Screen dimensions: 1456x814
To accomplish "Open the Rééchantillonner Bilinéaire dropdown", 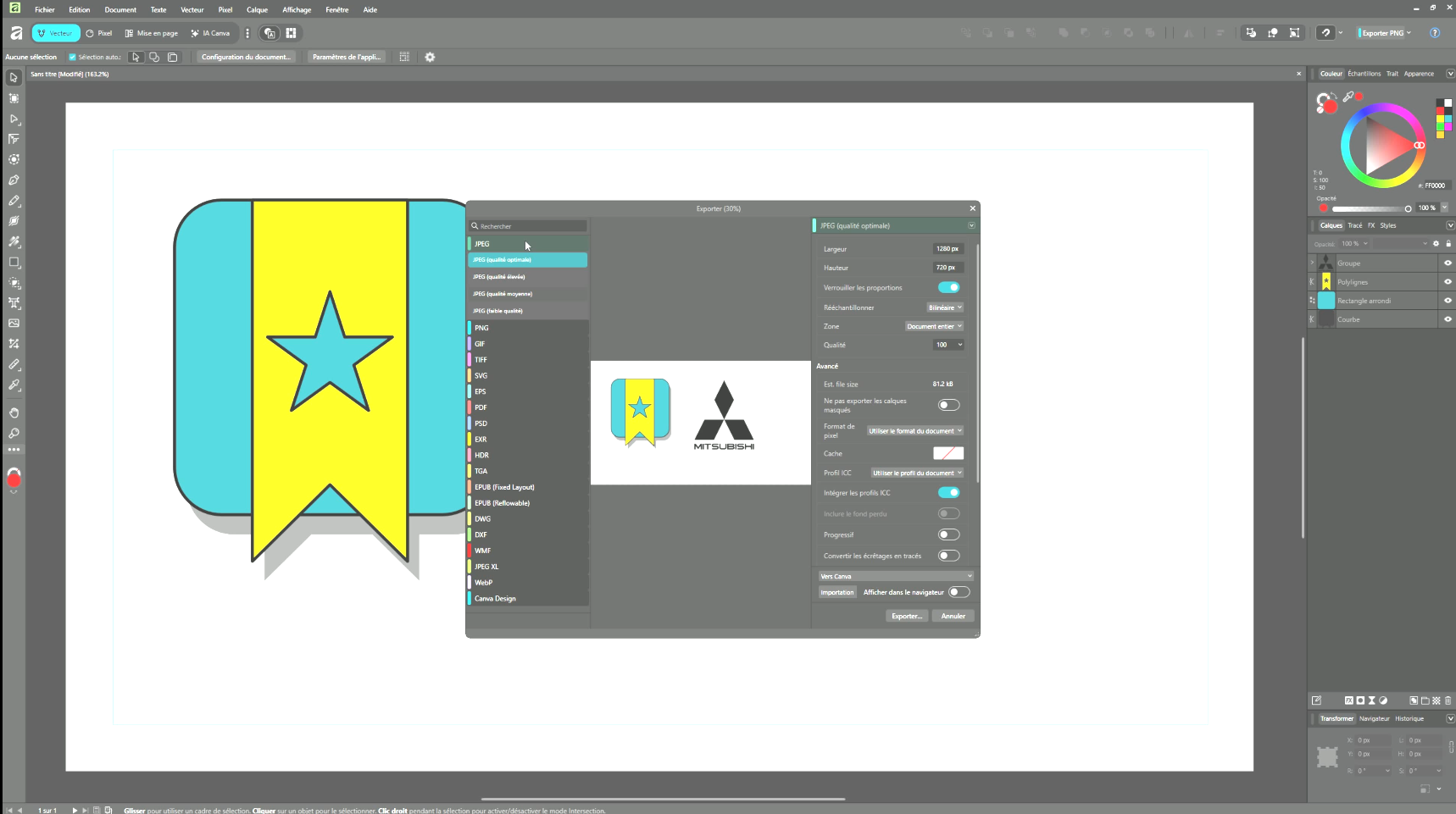I will [944, 307].
